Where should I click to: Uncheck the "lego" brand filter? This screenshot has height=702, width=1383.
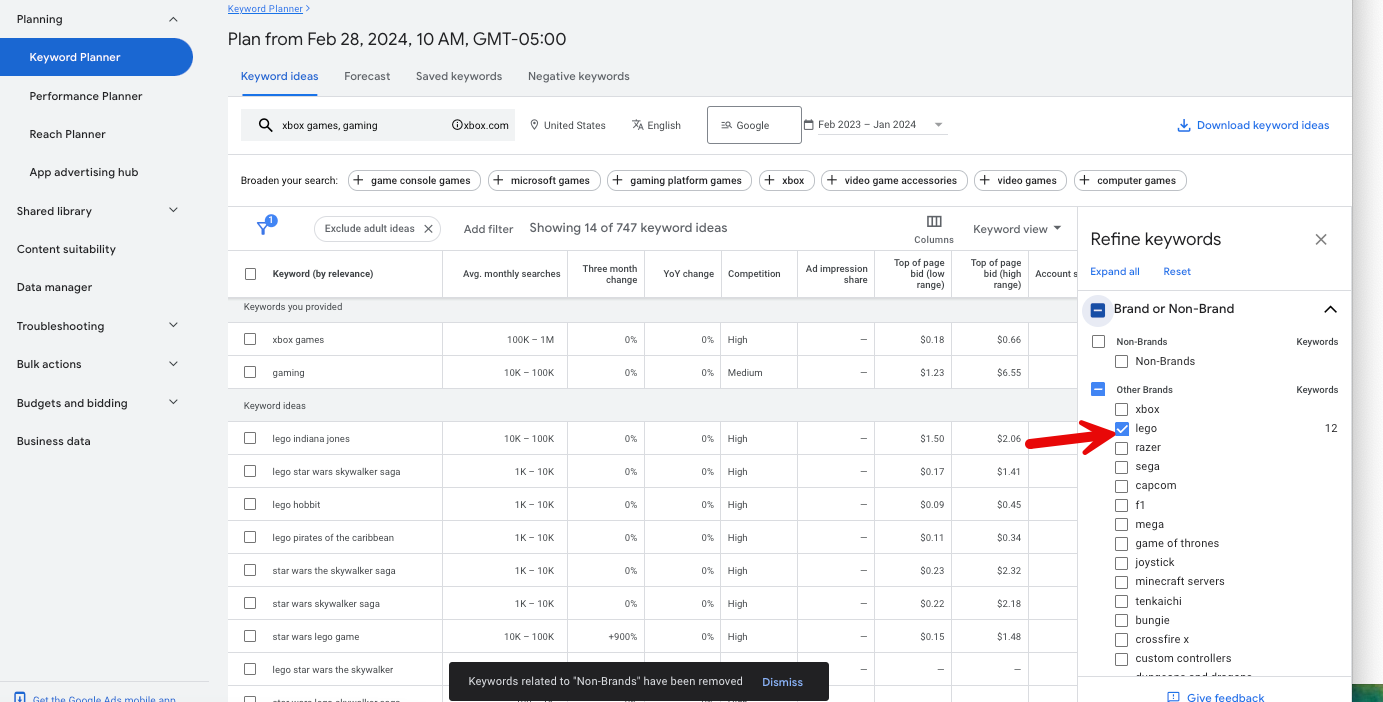click(1121, 428)
